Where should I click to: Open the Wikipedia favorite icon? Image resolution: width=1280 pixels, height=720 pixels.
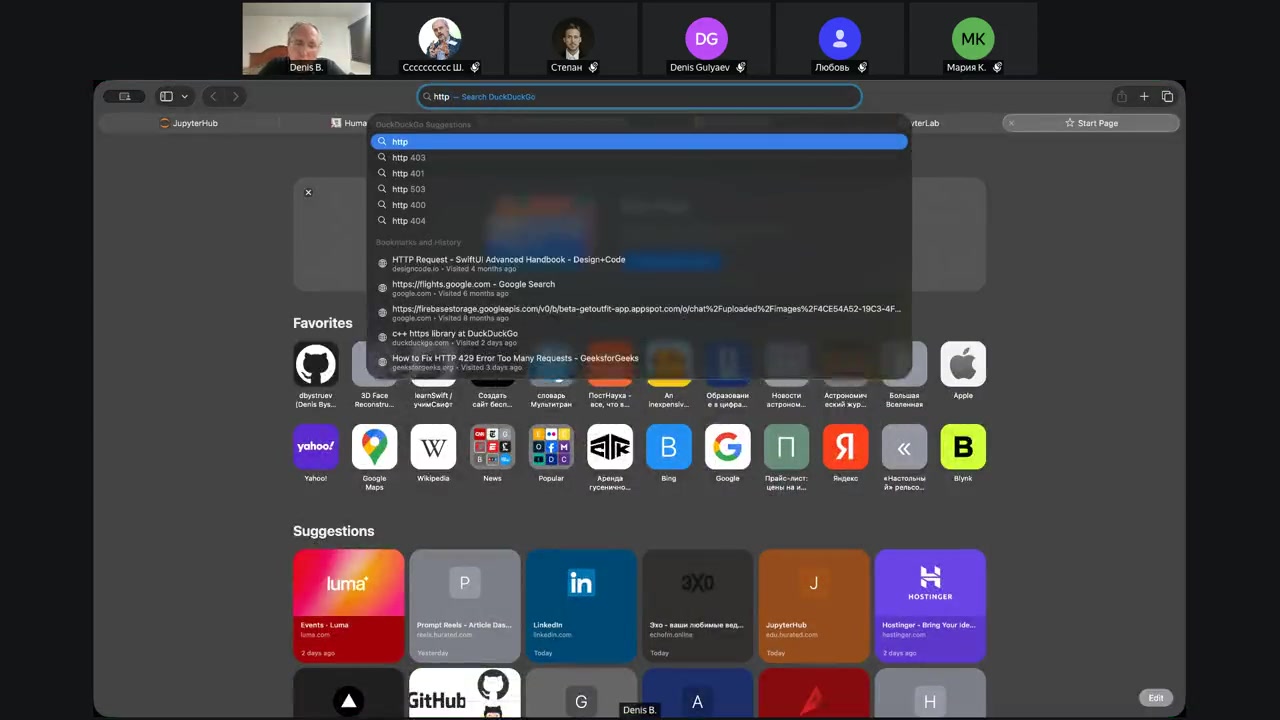pyautogui.click(x=433, y=447)
